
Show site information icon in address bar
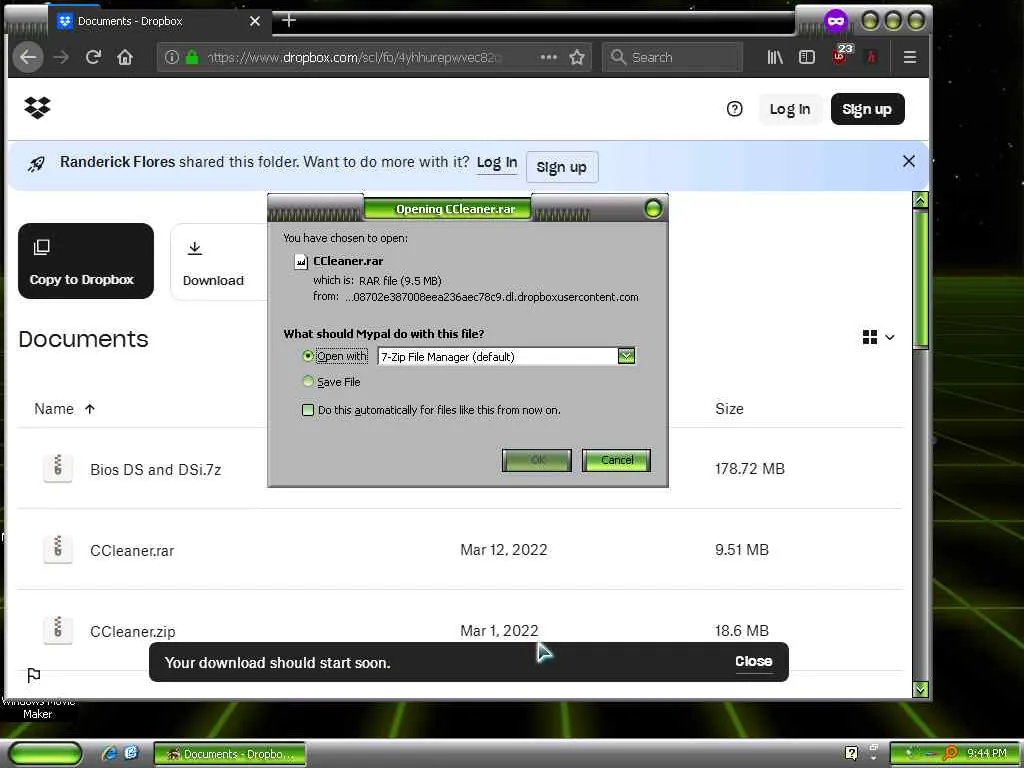coord(172,57)
